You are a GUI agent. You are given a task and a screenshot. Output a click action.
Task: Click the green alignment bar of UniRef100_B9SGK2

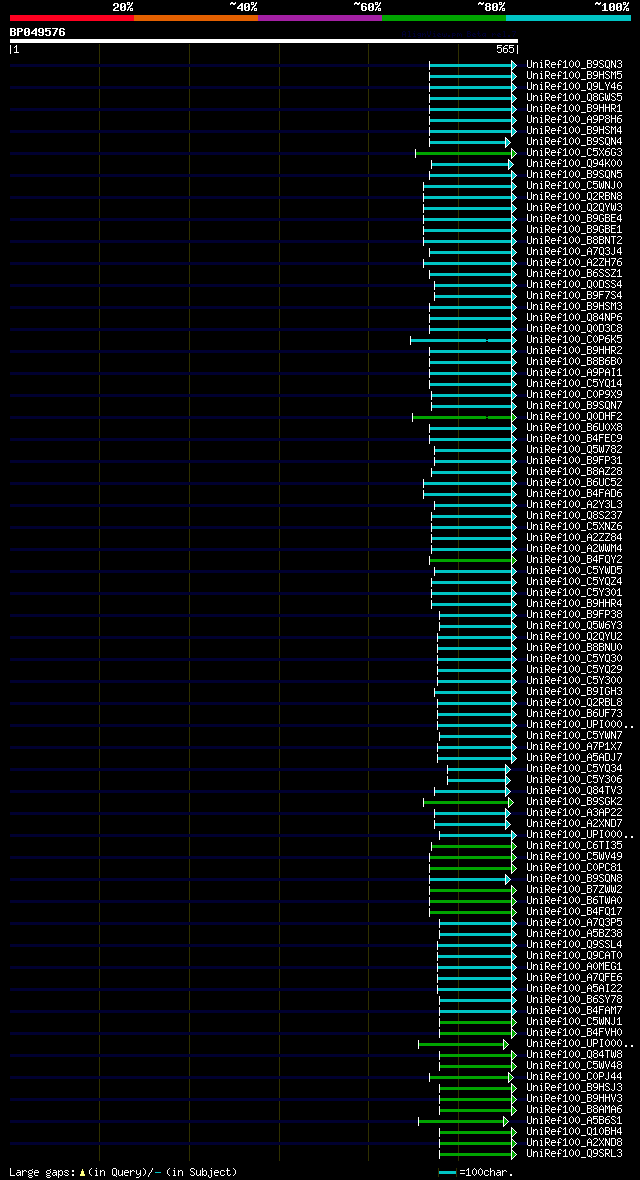(468, 802)
